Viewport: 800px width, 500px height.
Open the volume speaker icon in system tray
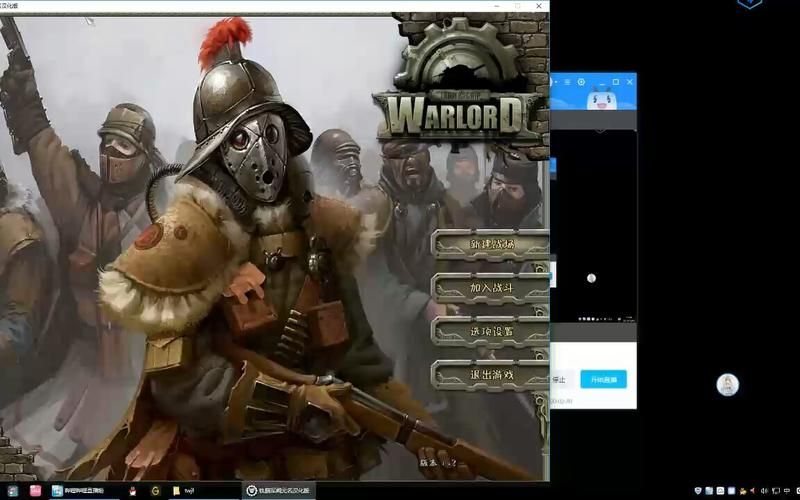765,491
